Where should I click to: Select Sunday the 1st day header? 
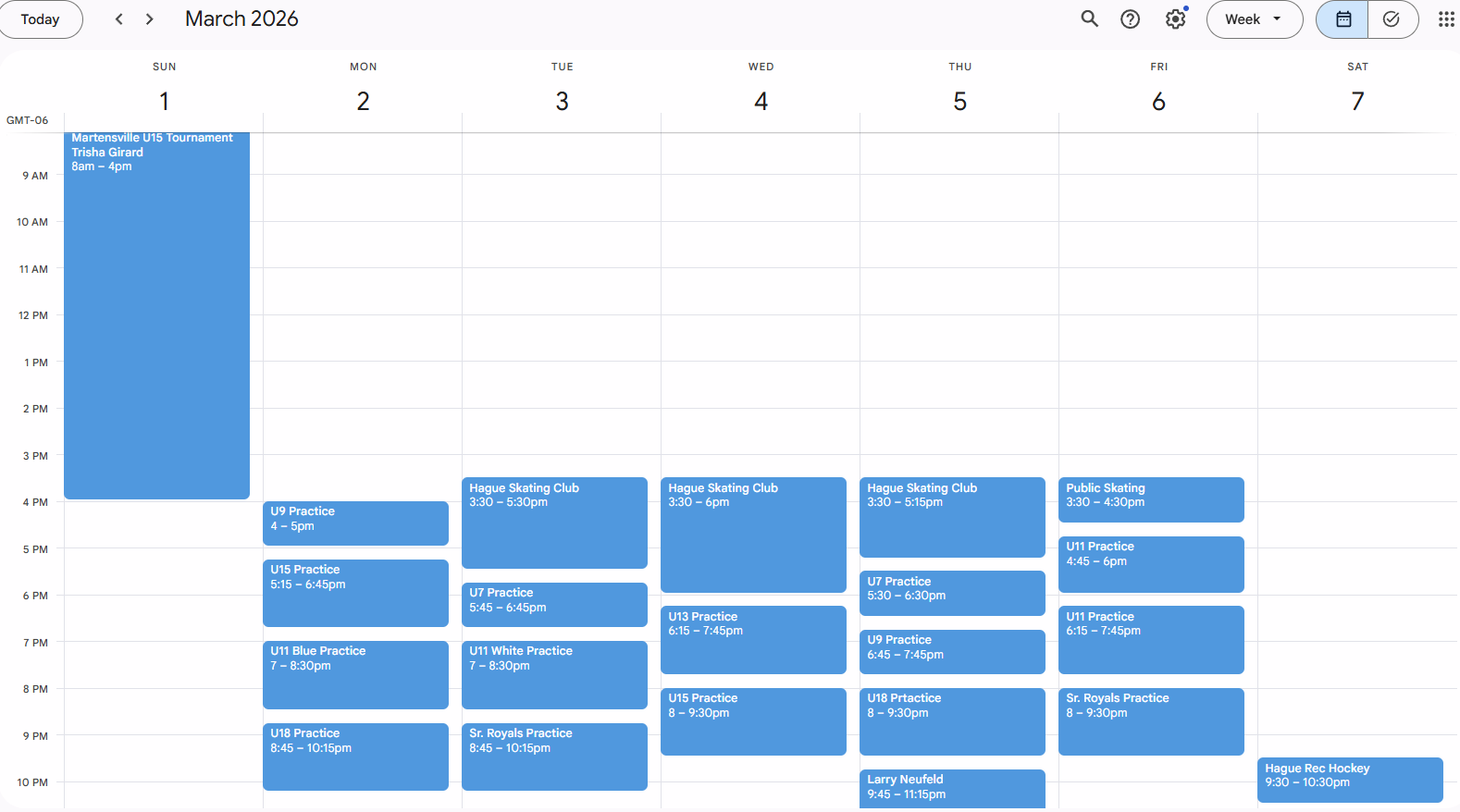pos(164,100)
